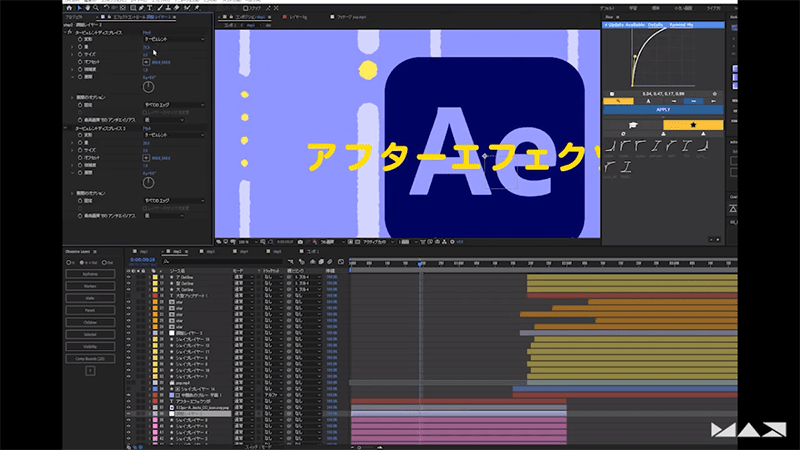Viewport: 800px width, 450px height.
Task: Select the Selection arrow tool
Action: (79, 8)
